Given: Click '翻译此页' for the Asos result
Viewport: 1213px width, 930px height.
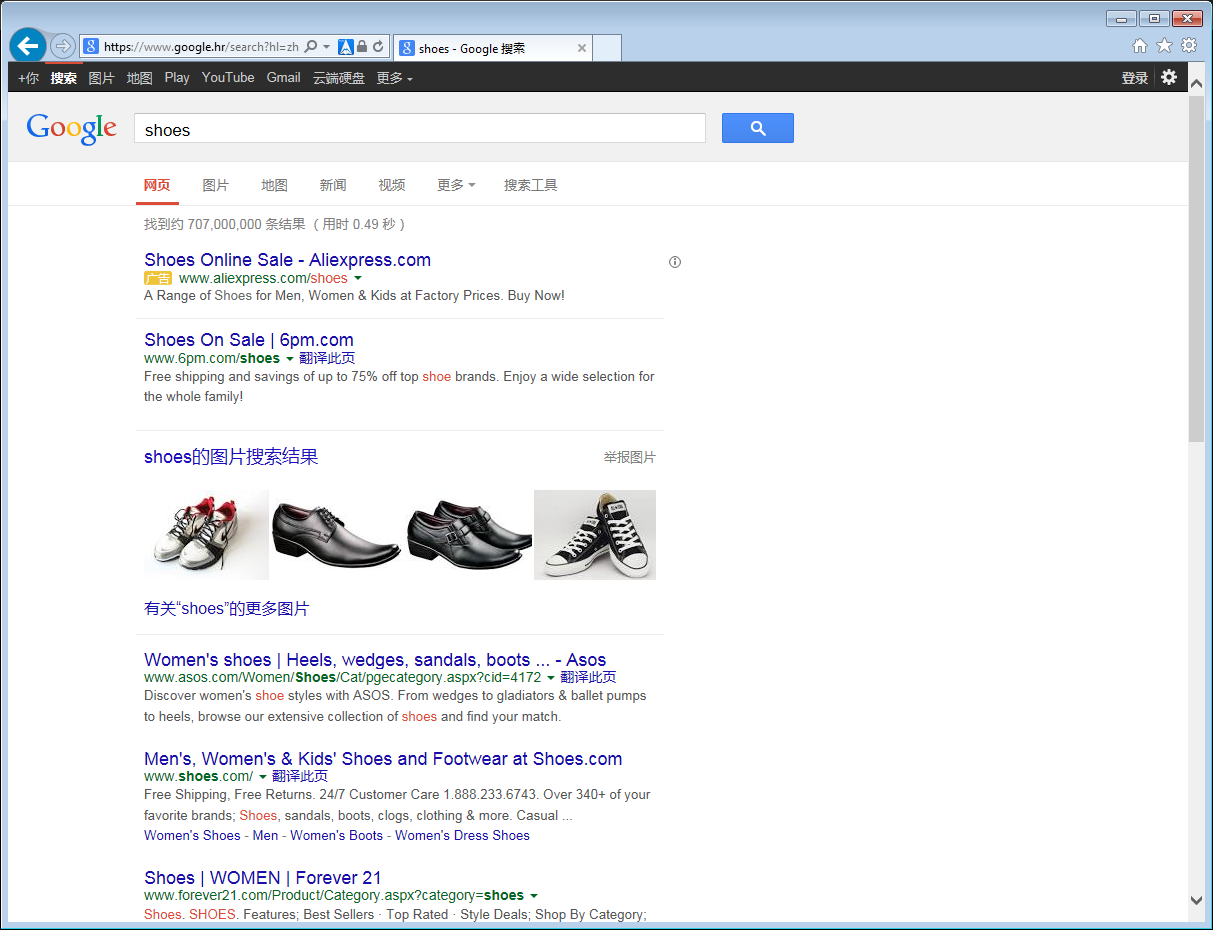Looking at the screenshot, I should (588, 677).
